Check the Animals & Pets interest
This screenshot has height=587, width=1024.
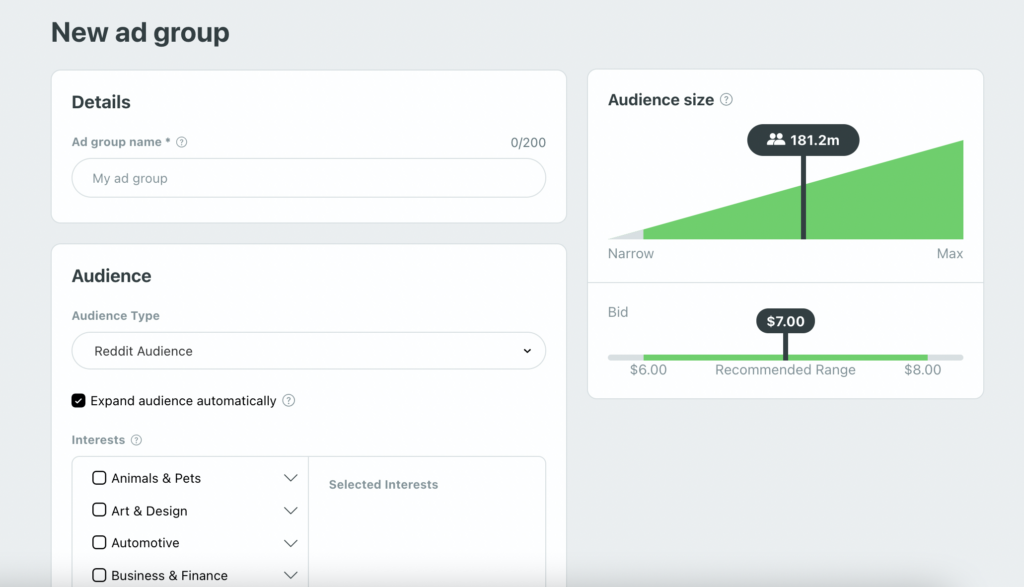(x=99, y=478)
